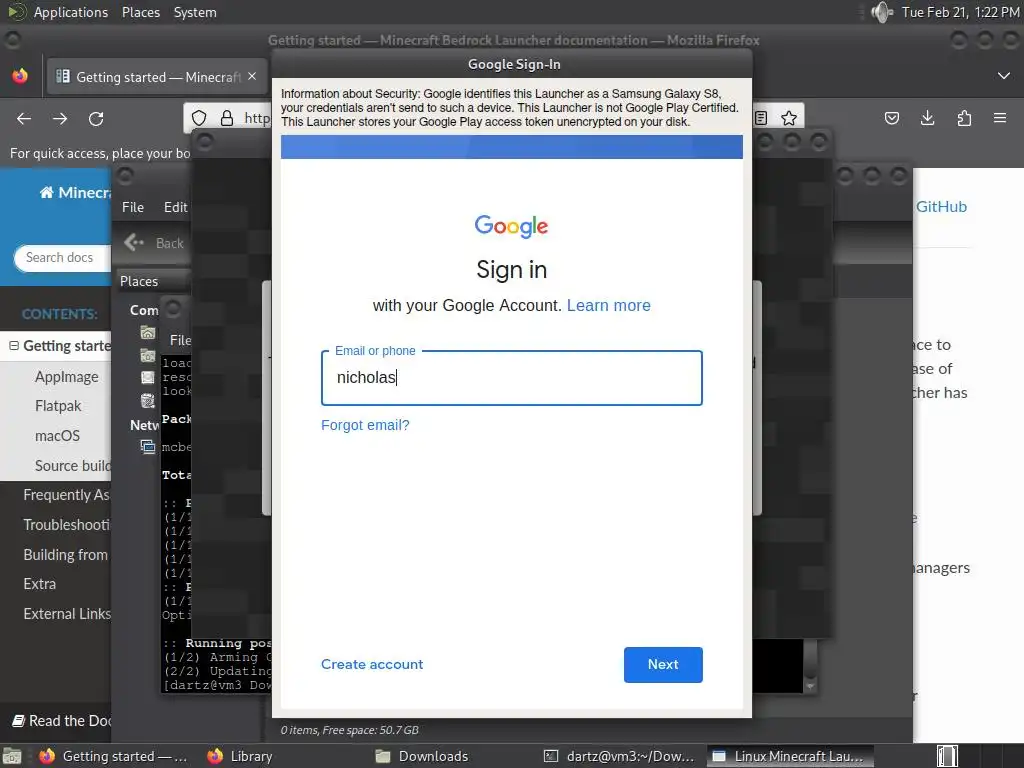Open the Troubleshooting docs entry
The image size is (1024, 768).
click(67, 525)
